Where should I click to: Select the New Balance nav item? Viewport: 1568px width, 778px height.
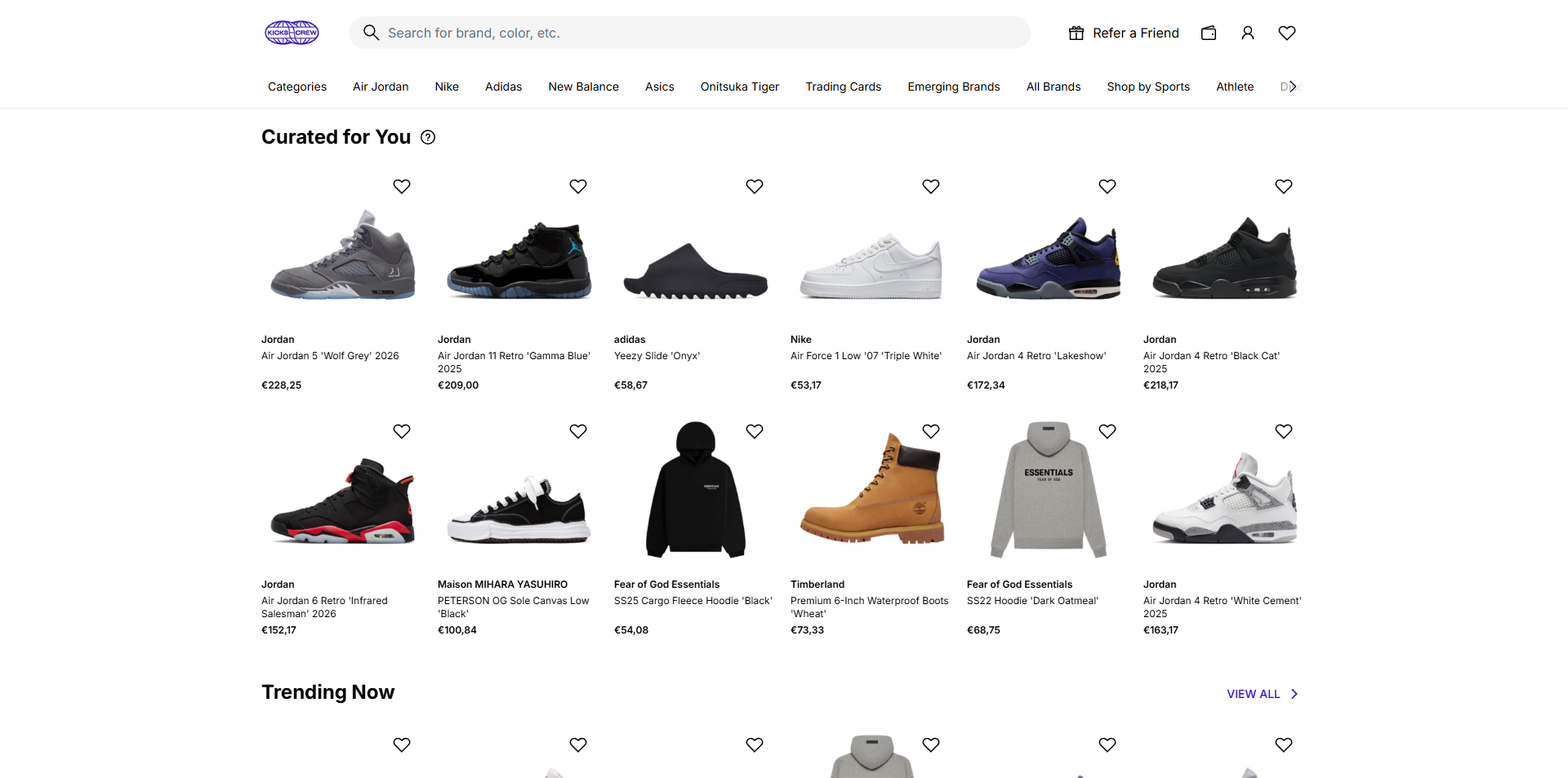point(583,87)
